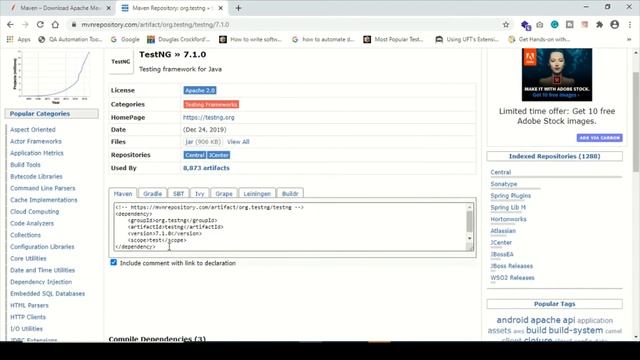Close the Maven Download Apache tab
The width and height of the screenshot is (640, 360).
click(109, 8)
